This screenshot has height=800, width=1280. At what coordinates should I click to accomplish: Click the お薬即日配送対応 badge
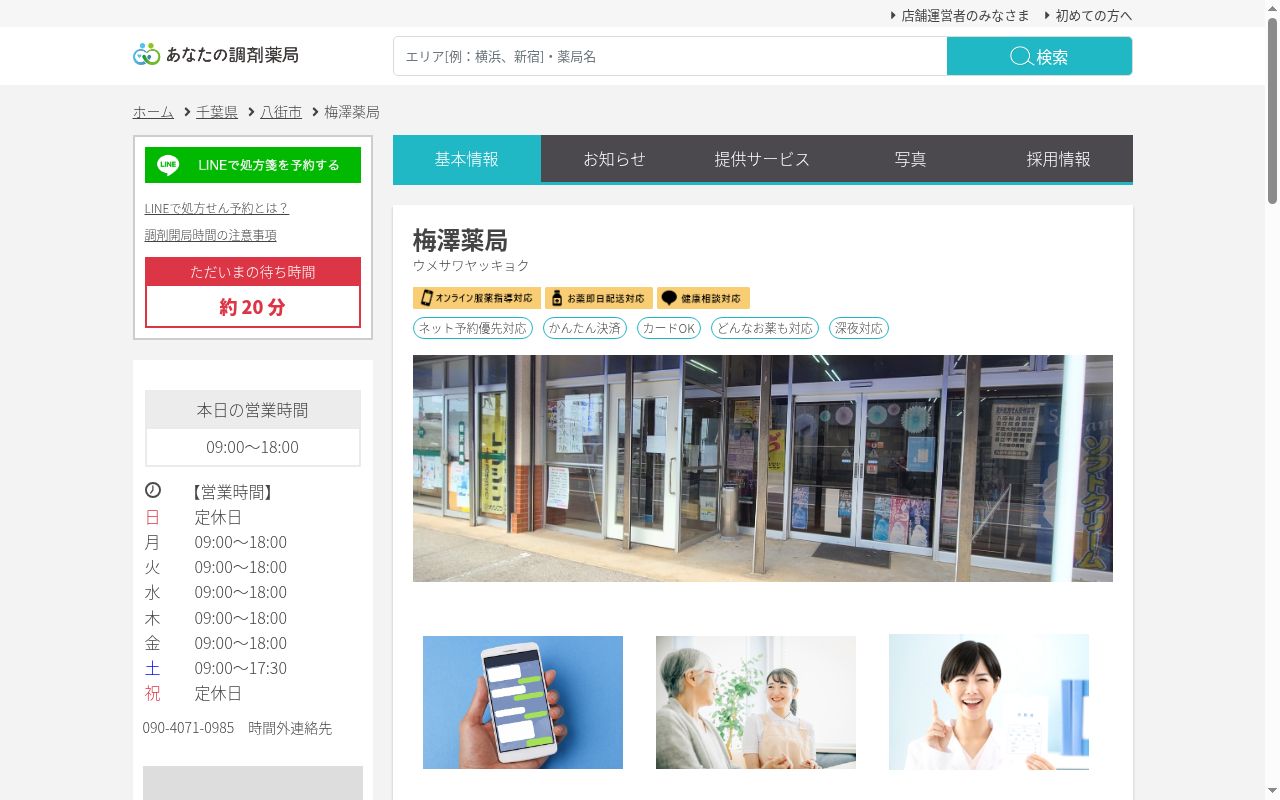(599, 298)
